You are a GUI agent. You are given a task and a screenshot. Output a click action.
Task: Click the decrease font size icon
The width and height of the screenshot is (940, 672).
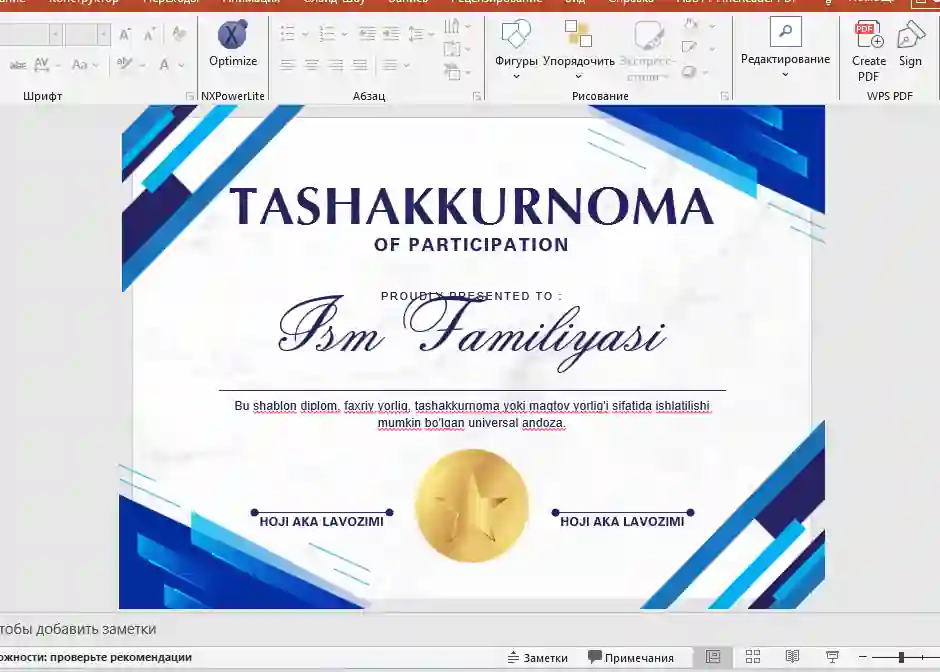[x=149, y=34]
